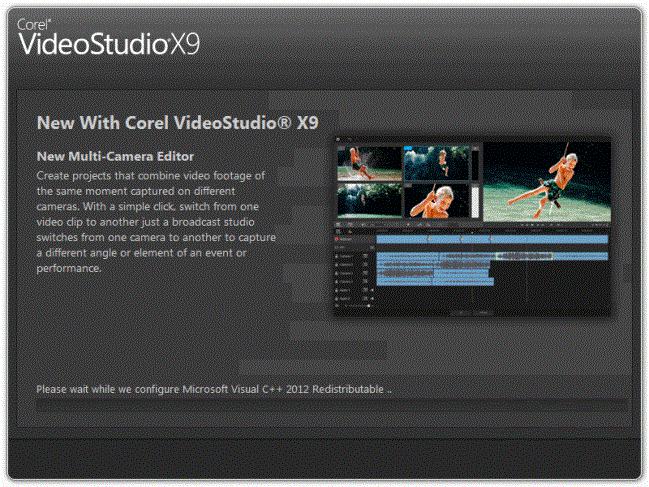Select the 'New Multi-Camera Editor' subheading

tap(115, 156)
